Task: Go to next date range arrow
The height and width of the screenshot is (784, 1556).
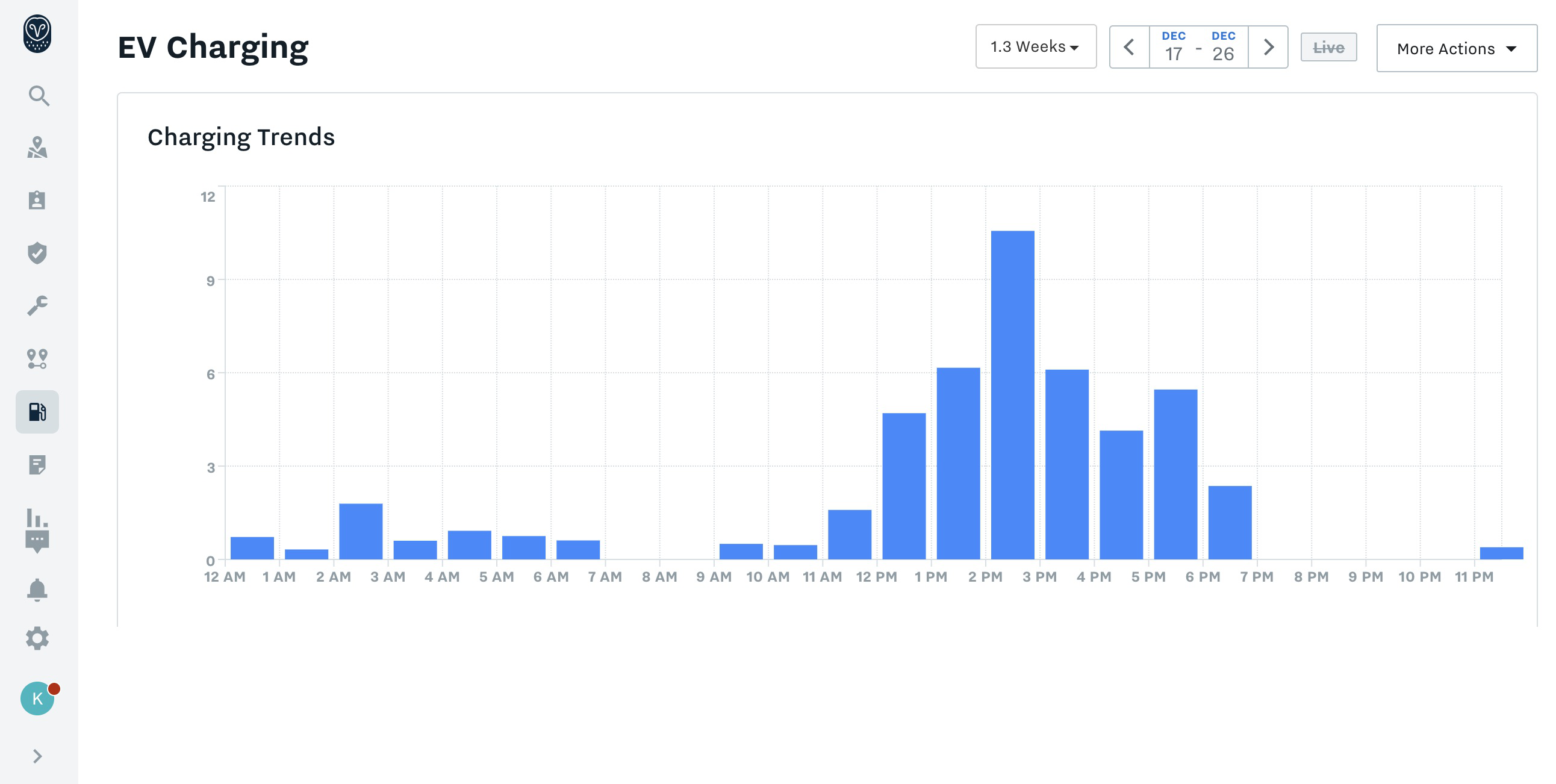Action: [1268, 47]
